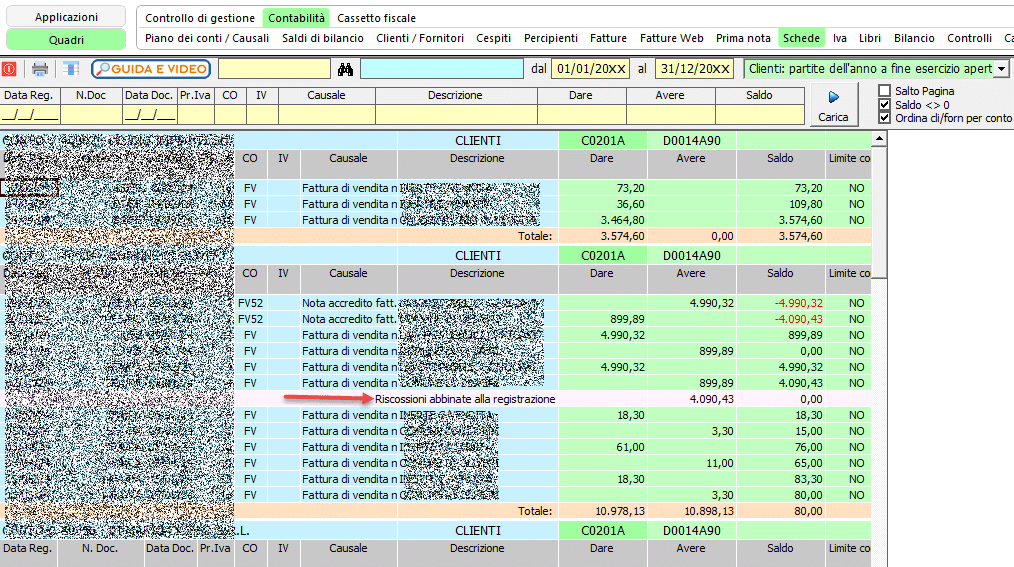The width and height of the screenshot is (1014, 567).
Task: Enable the Salto Pagina checkbox
Action: (884, 91)
